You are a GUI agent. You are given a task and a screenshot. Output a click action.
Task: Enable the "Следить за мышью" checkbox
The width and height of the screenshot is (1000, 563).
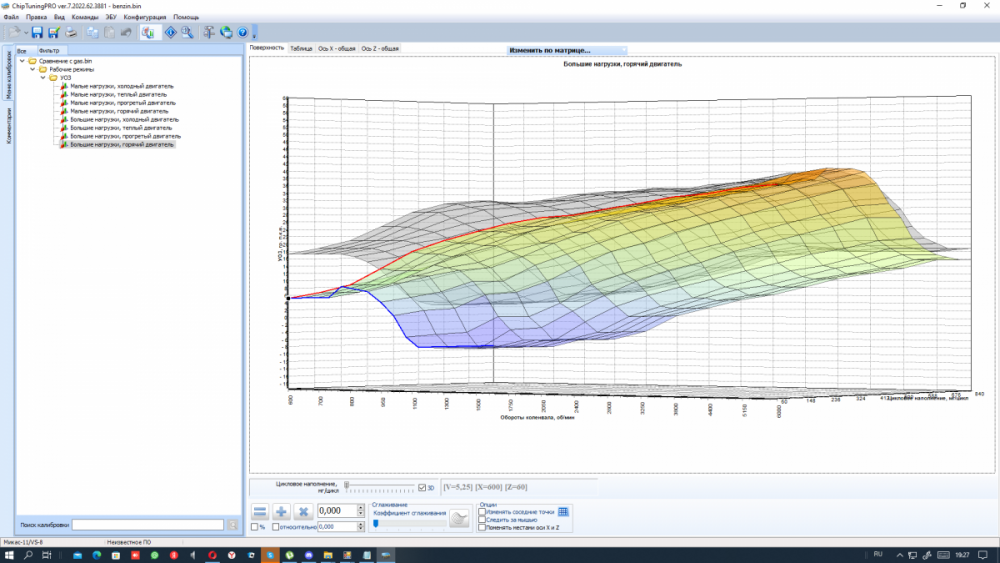point(483,519)
